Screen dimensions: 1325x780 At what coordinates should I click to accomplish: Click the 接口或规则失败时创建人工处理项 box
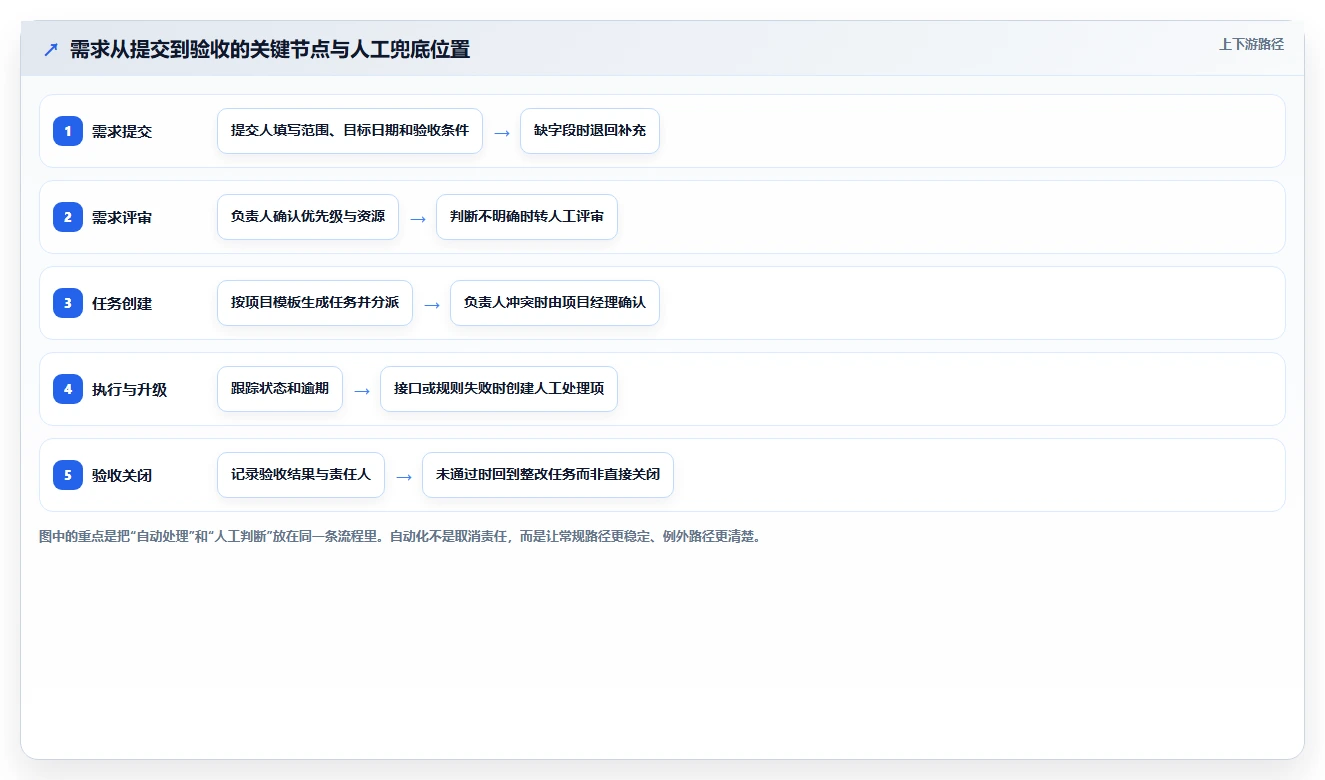pyautogui.click(x=499, y=389)
